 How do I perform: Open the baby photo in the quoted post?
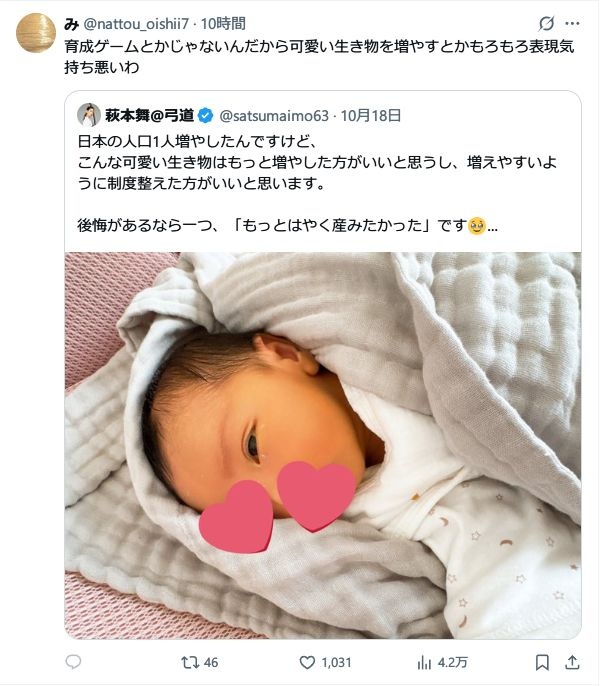pyautogui.click(x=323, y=445)
